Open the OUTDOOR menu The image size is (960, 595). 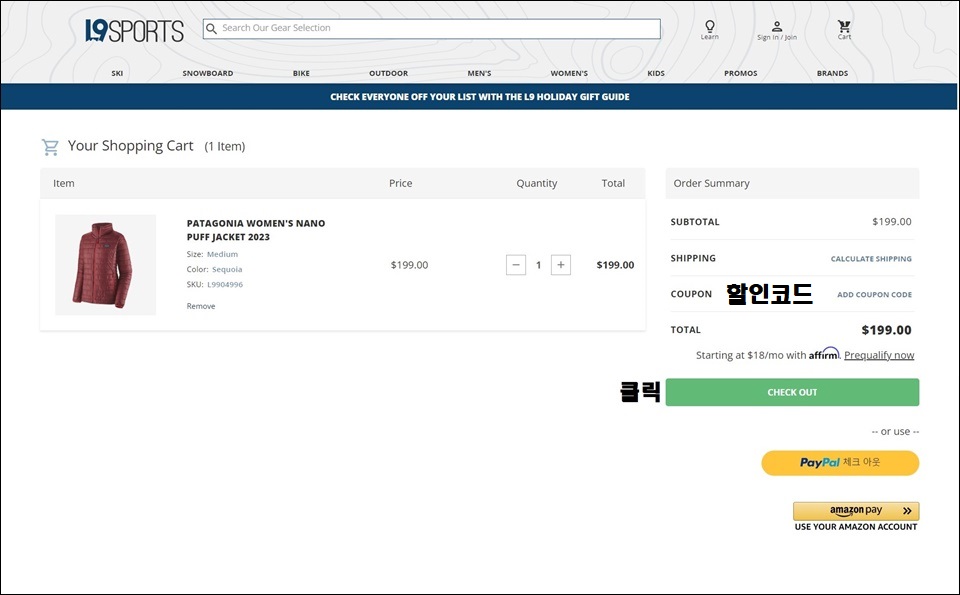click(x=388, y=73)
